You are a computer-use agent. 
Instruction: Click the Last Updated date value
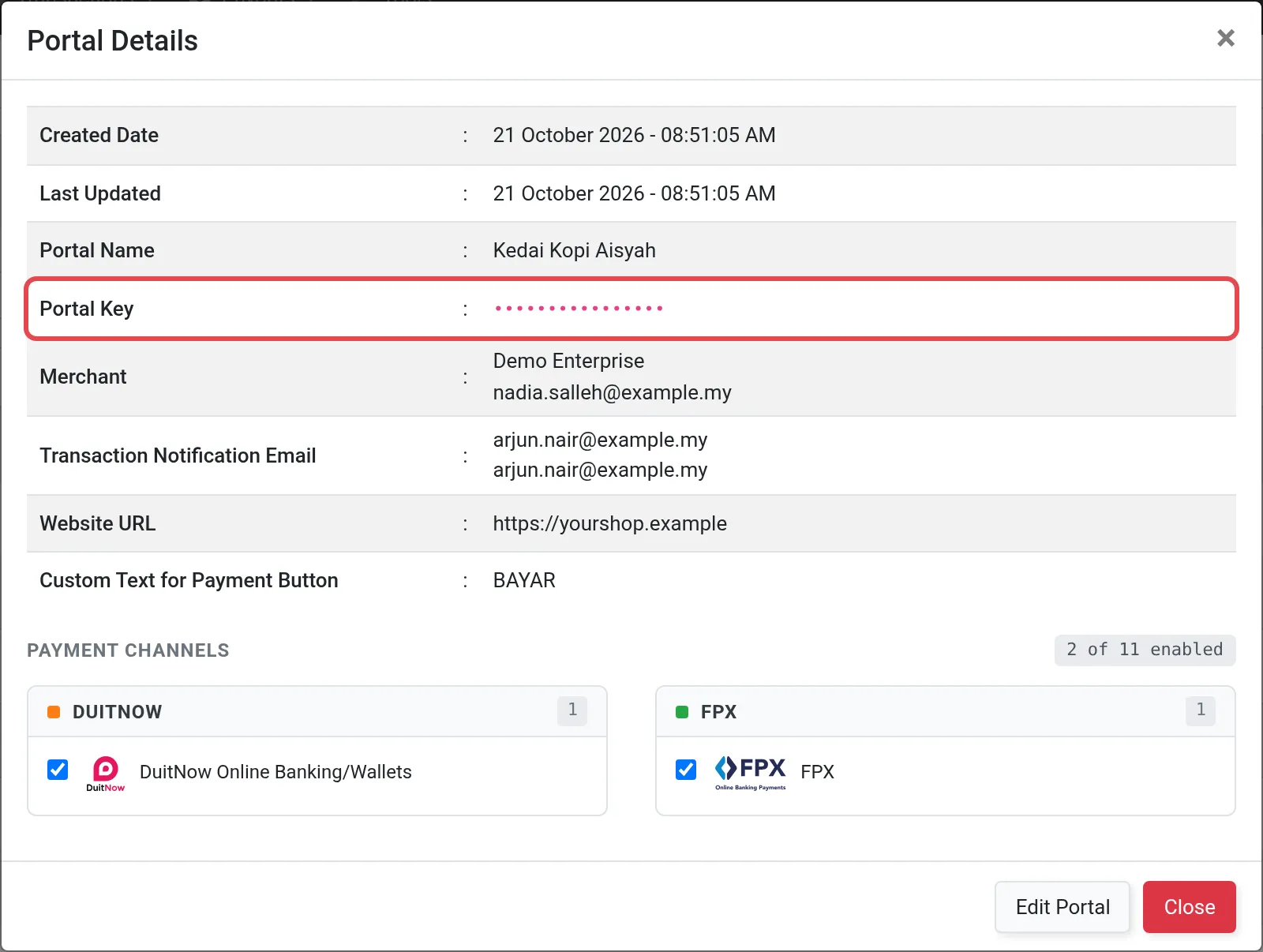(634, 193)
